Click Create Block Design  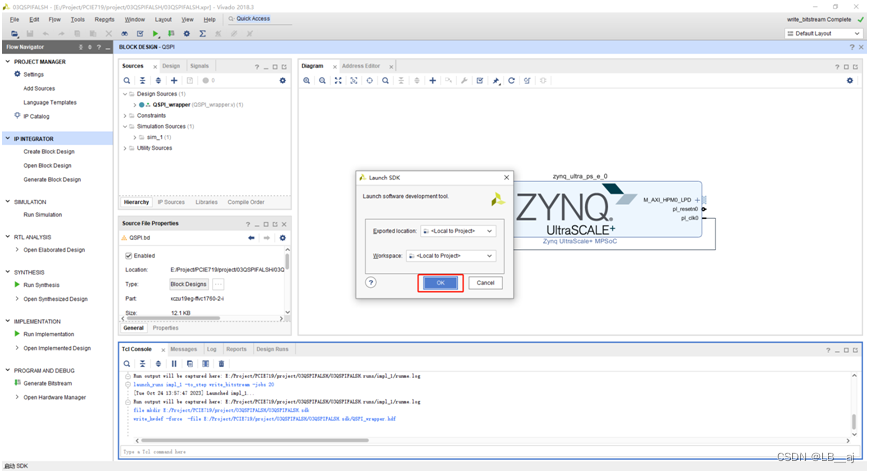tap(49, 151)
